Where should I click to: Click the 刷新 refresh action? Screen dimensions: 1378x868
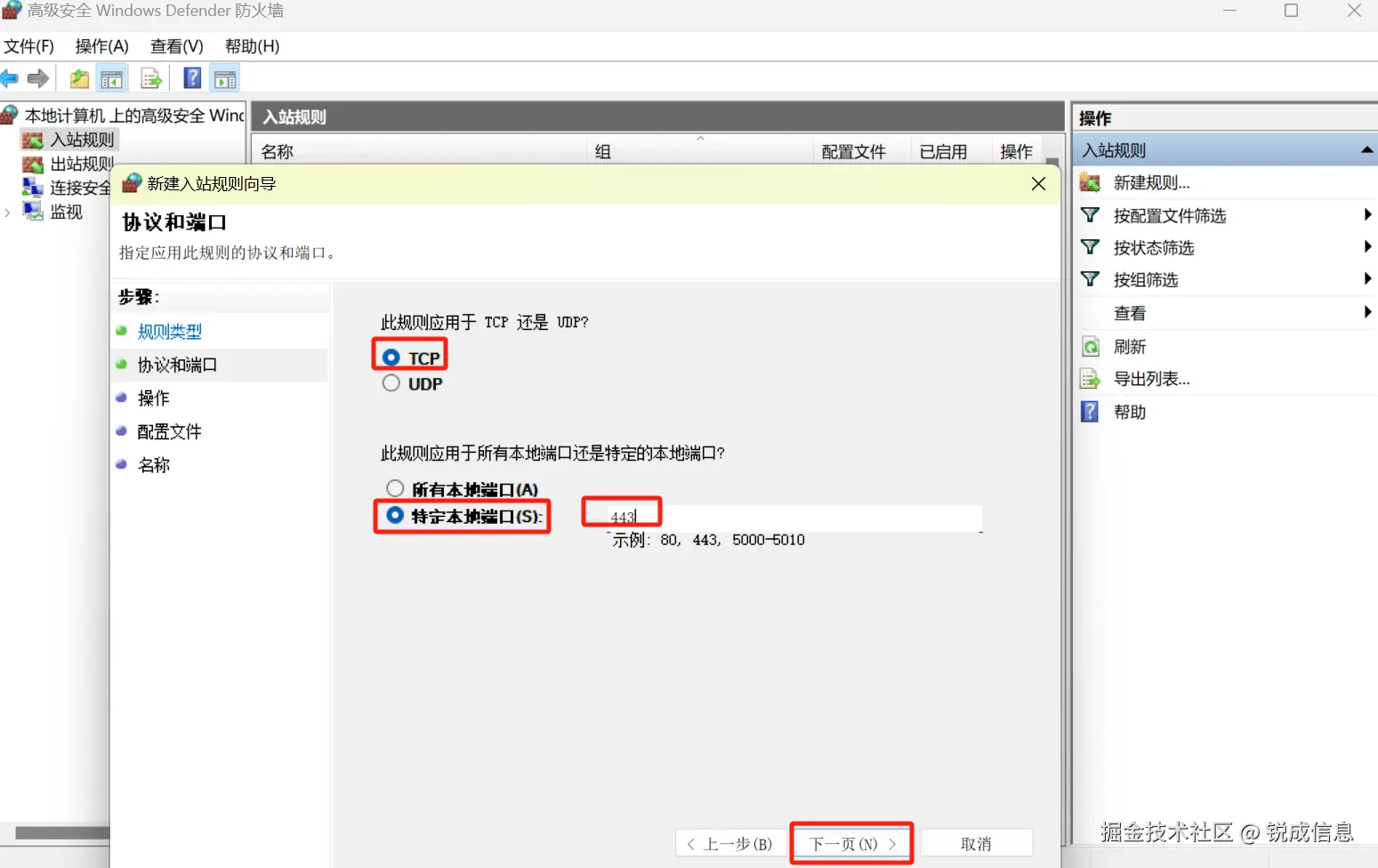1131,346
